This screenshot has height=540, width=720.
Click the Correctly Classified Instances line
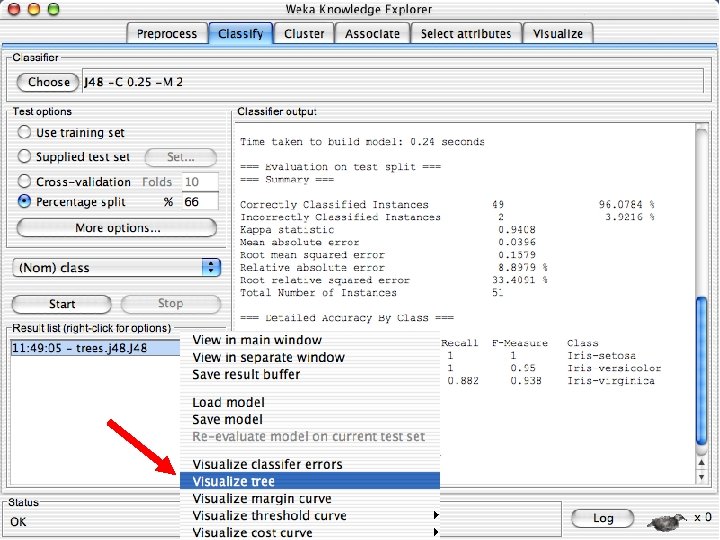pyautogui.click(x=447, y=204)
